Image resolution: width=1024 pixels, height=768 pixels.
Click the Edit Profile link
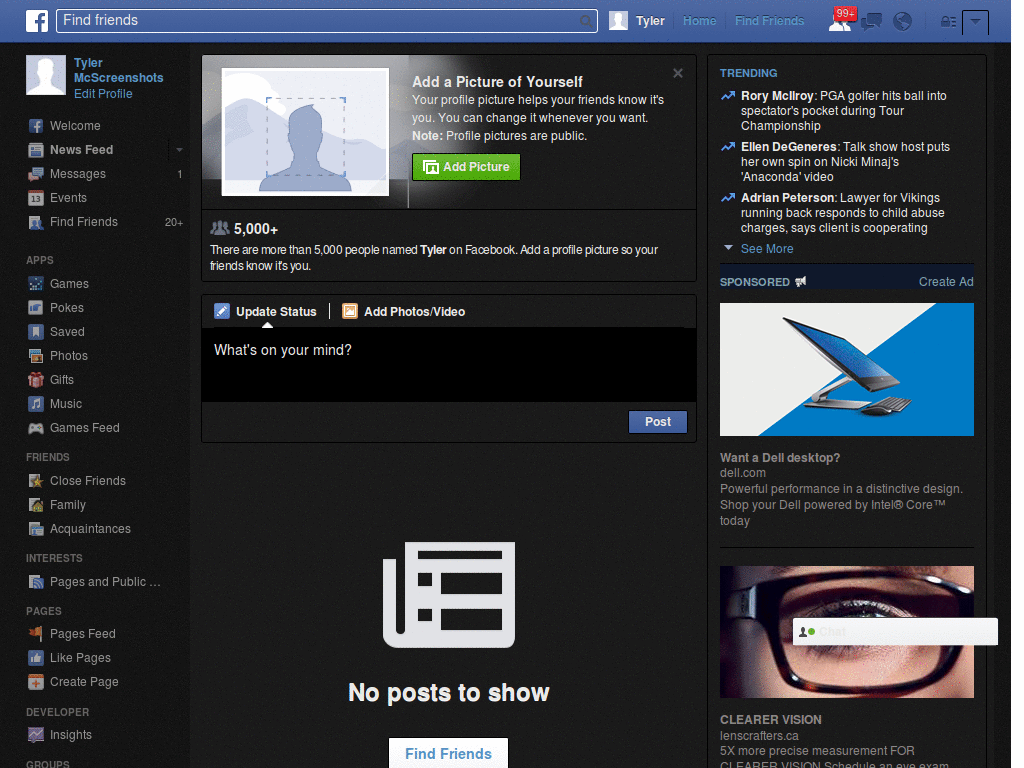click(x=103, y=94)
